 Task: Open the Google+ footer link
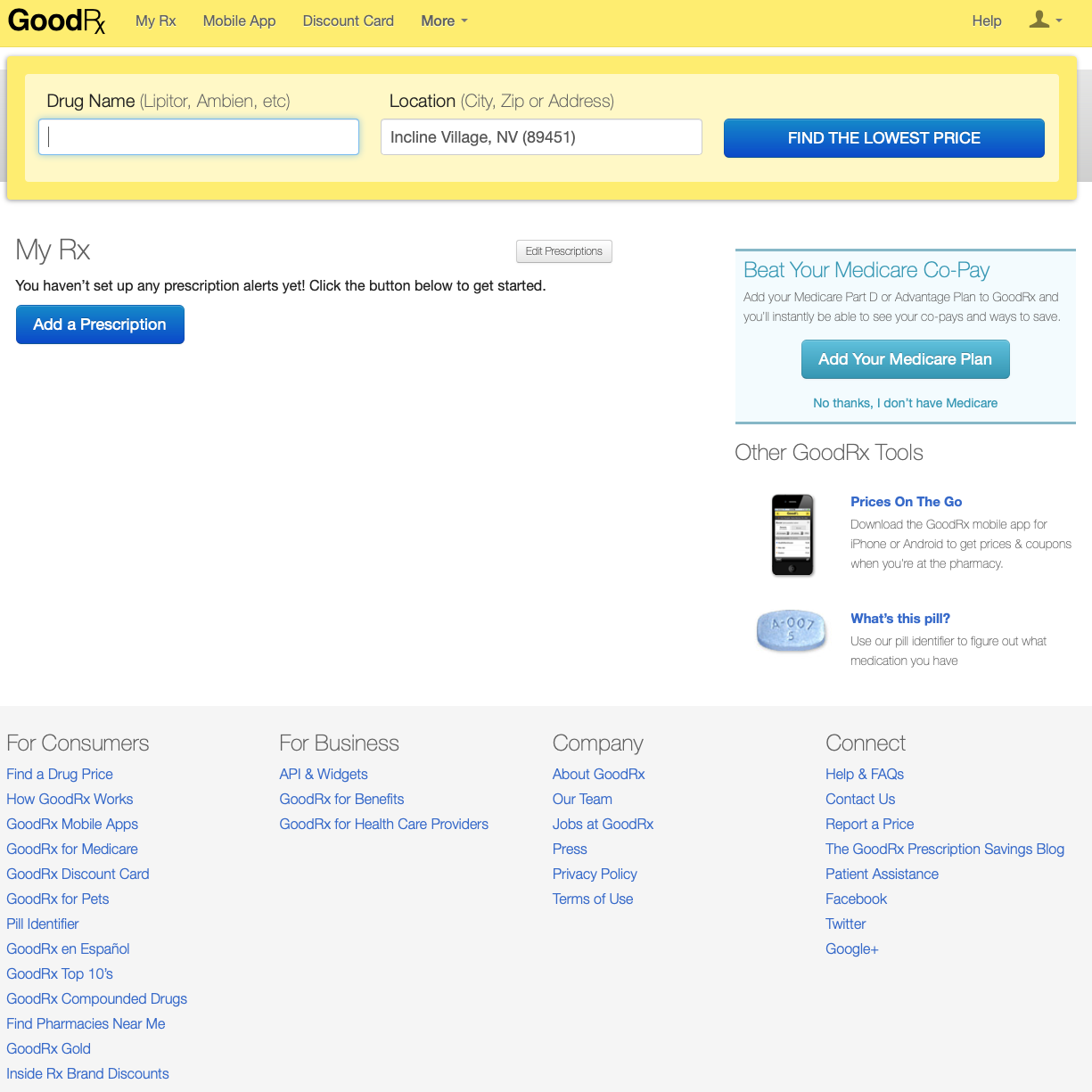852,948
